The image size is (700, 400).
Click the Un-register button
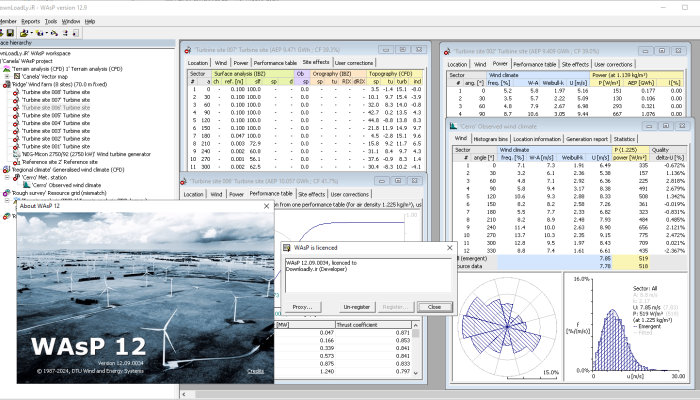click(356, 307)
